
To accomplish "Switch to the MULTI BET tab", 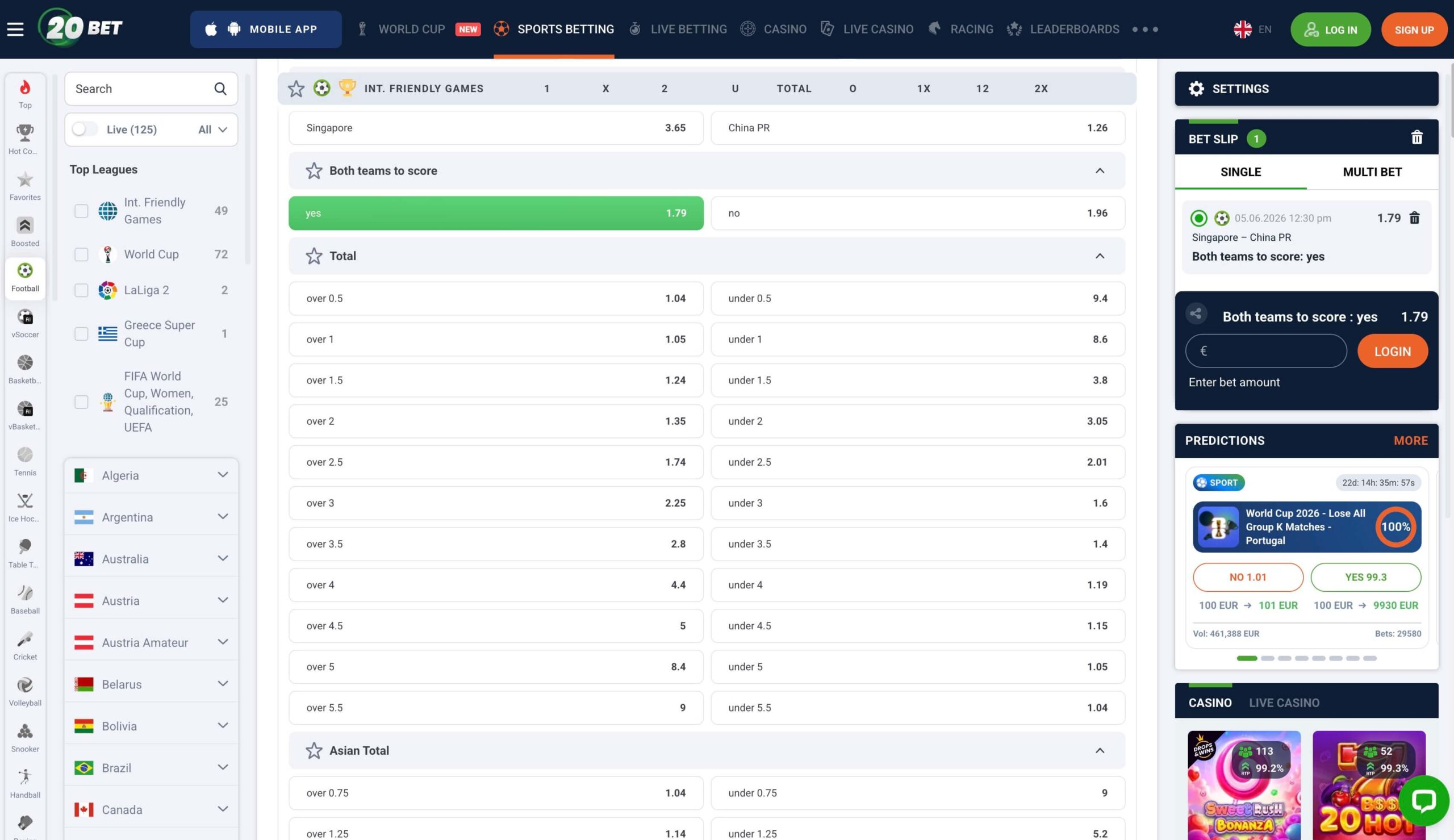I will (x=1372, y=172).
